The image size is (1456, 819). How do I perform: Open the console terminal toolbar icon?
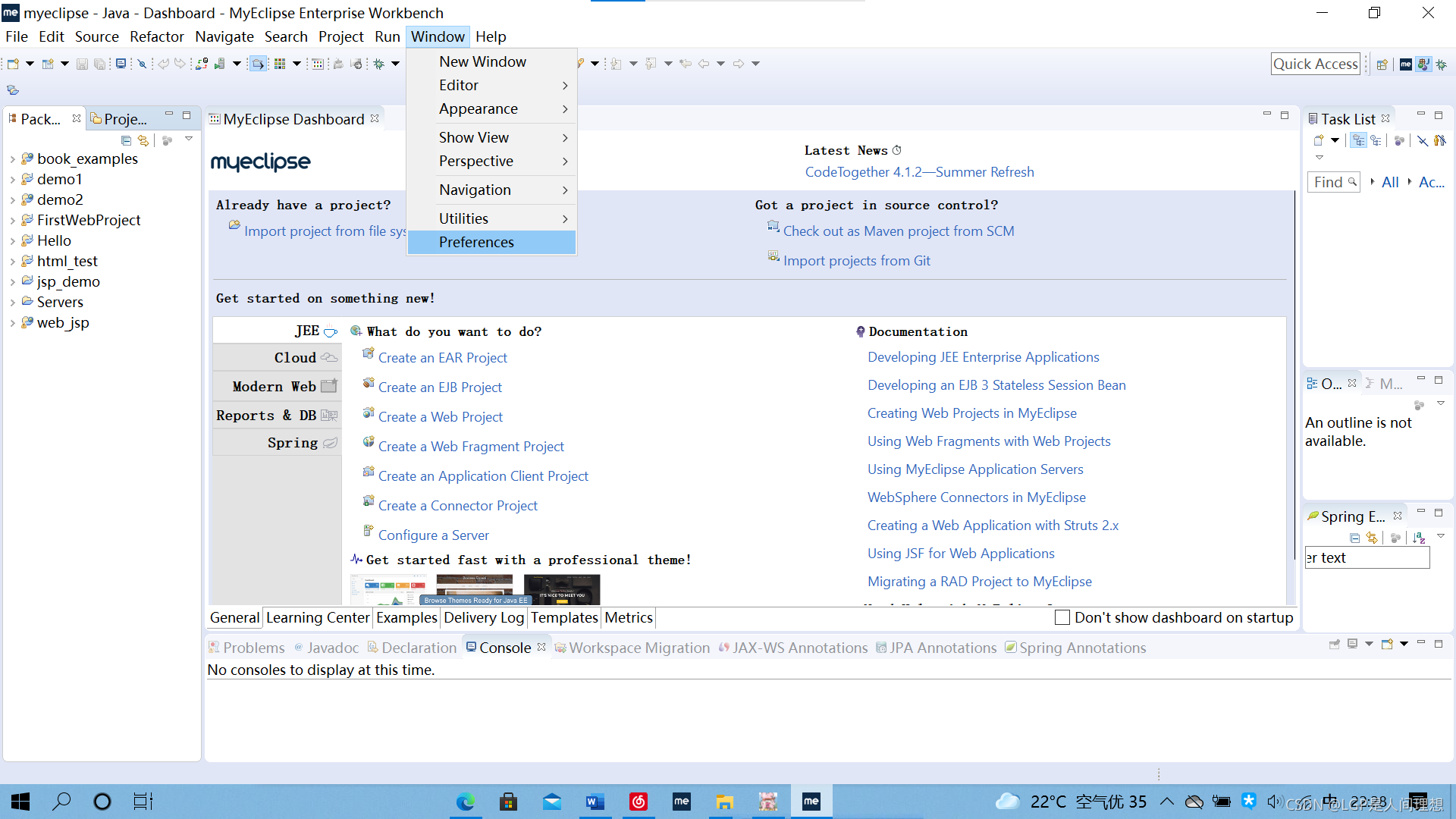(x=121, y=64)
